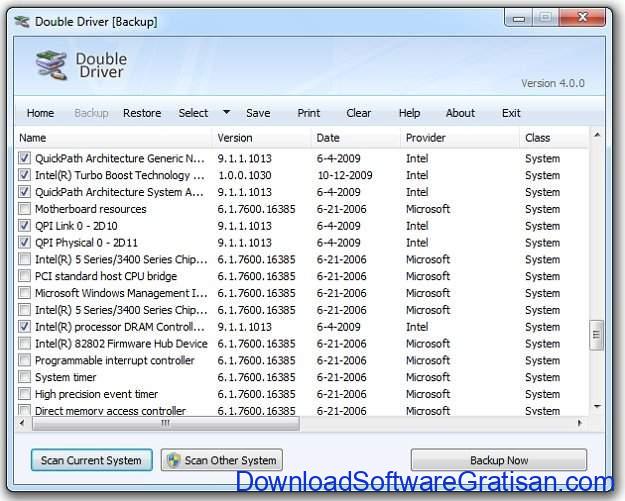Click the shield icon on Scan Other System

tap(174, 460)
